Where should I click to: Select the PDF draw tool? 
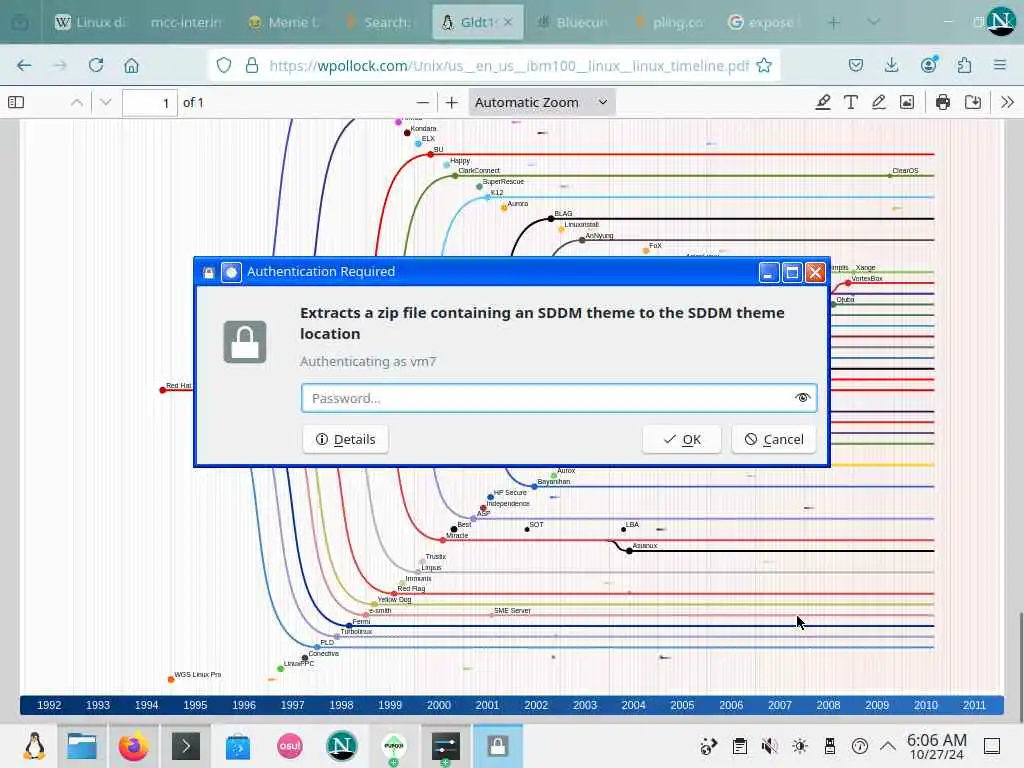[878, 103]
